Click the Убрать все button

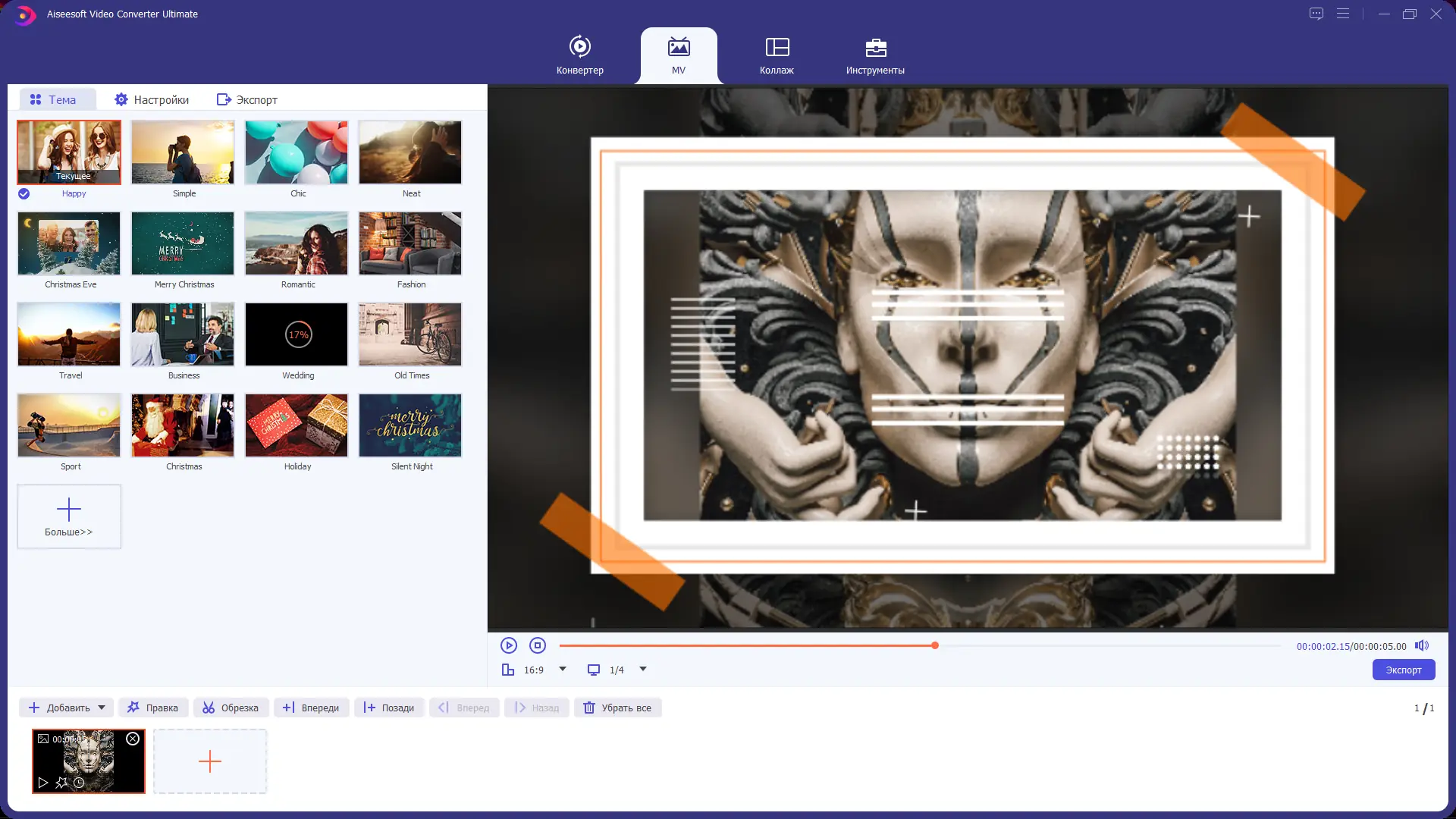click(x=617, y=708)
